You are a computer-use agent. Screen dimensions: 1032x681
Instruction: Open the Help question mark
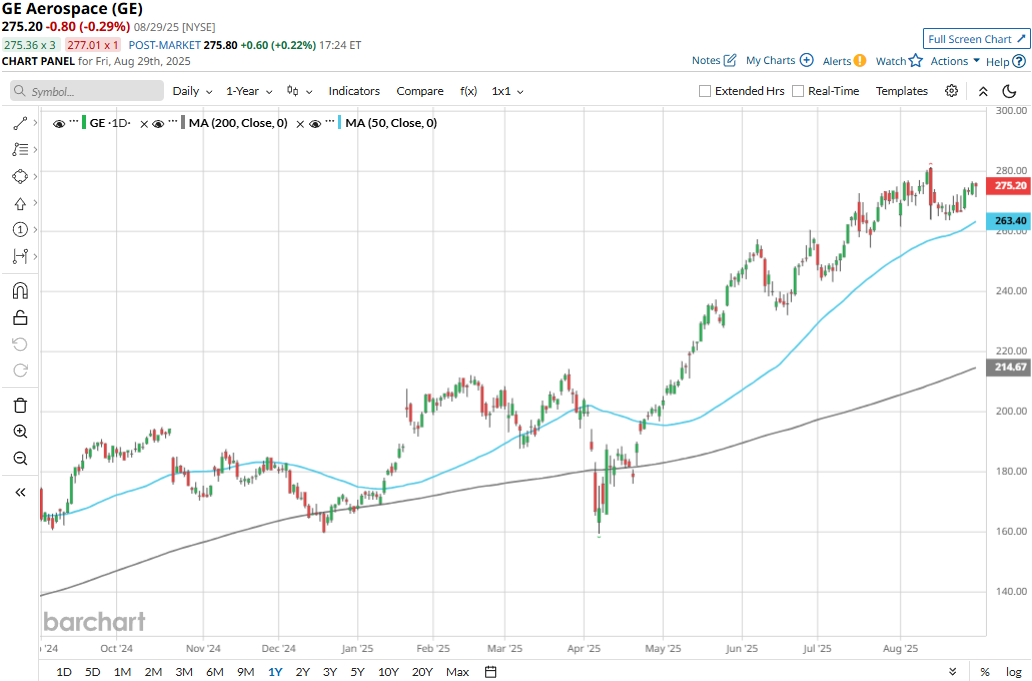(x=1019, y=61)
